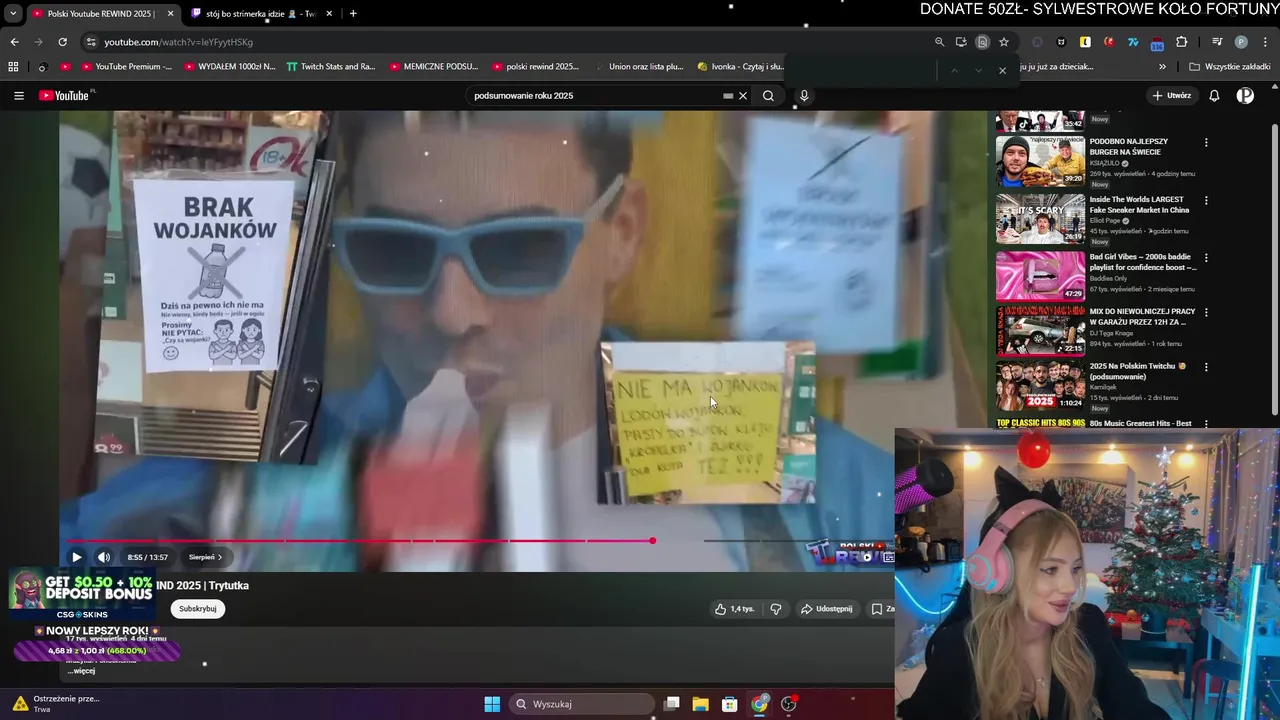Expand the description with ...więcej
This screenshot has height=720, width=1280.
(81, 671)
